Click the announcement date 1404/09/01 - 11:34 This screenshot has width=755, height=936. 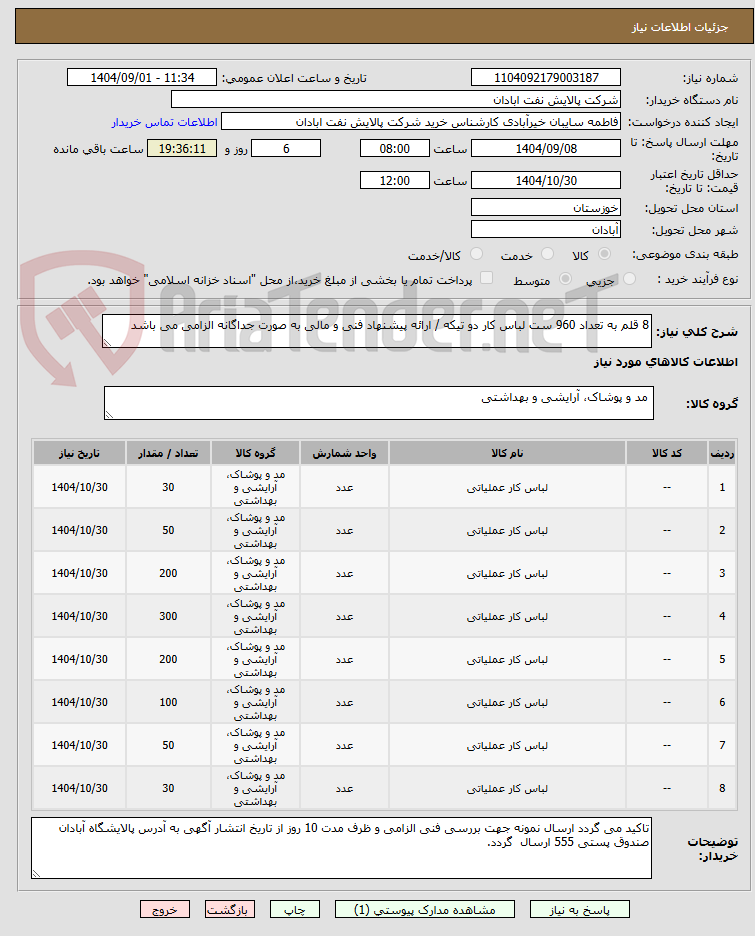[x=142, y=78]
